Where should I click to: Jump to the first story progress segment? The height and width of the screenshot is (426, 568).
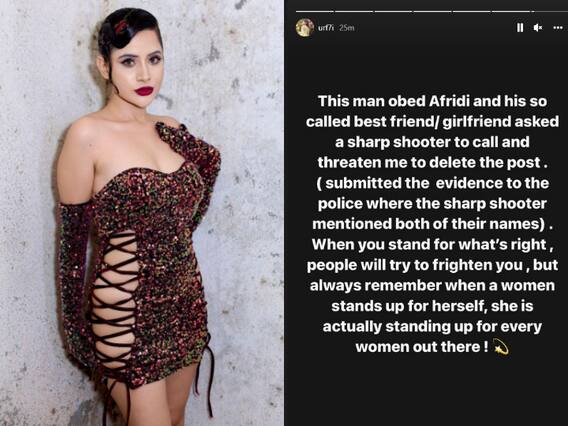314,11
